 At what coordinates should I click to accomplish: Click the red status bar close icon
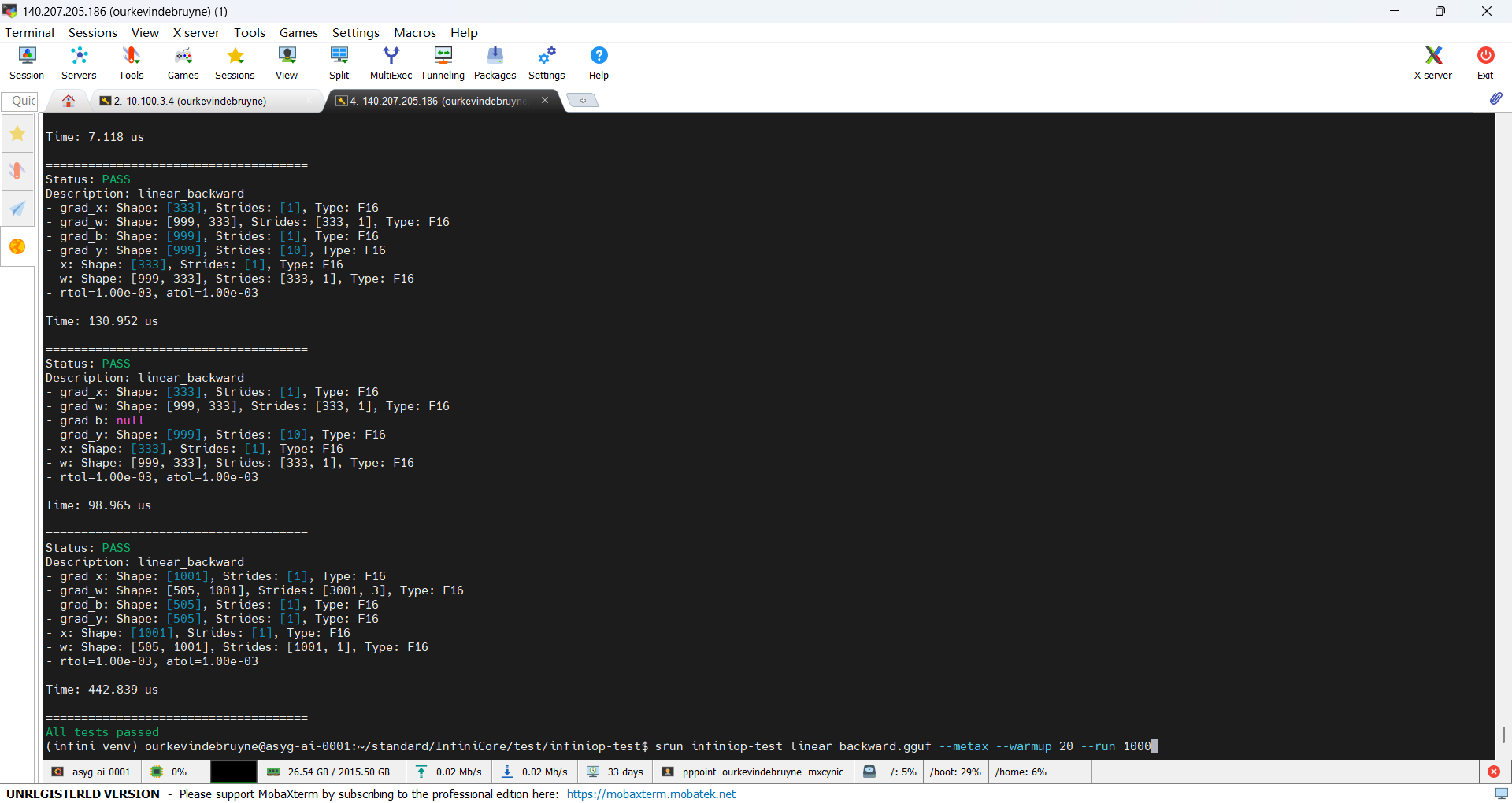1494,772
